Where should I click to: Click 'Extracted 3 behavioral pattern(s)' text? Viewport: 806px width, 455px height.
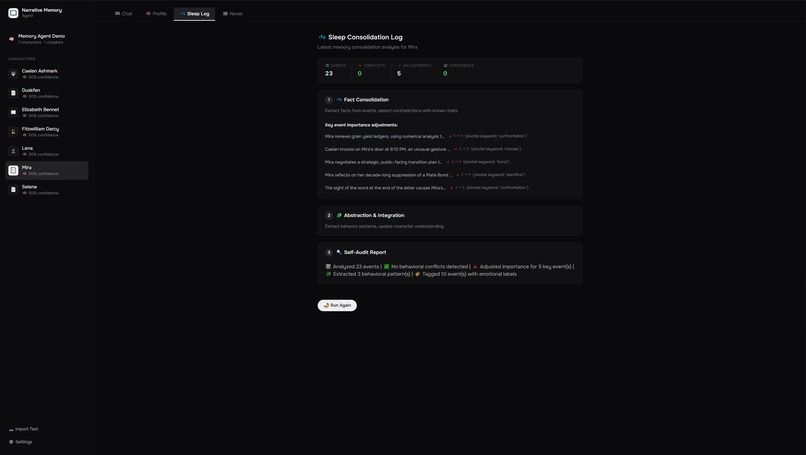point(372,274)
